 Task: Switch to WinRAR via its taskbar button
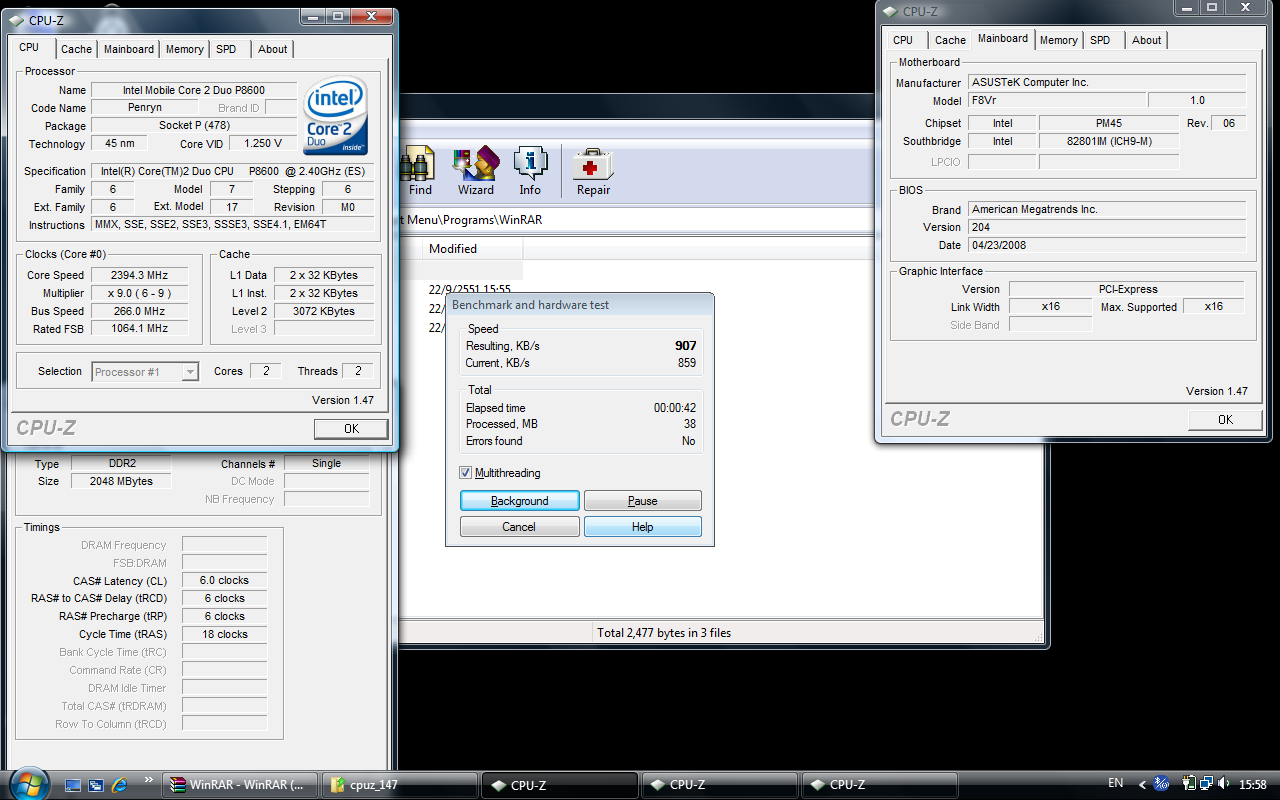click(240, 785)
